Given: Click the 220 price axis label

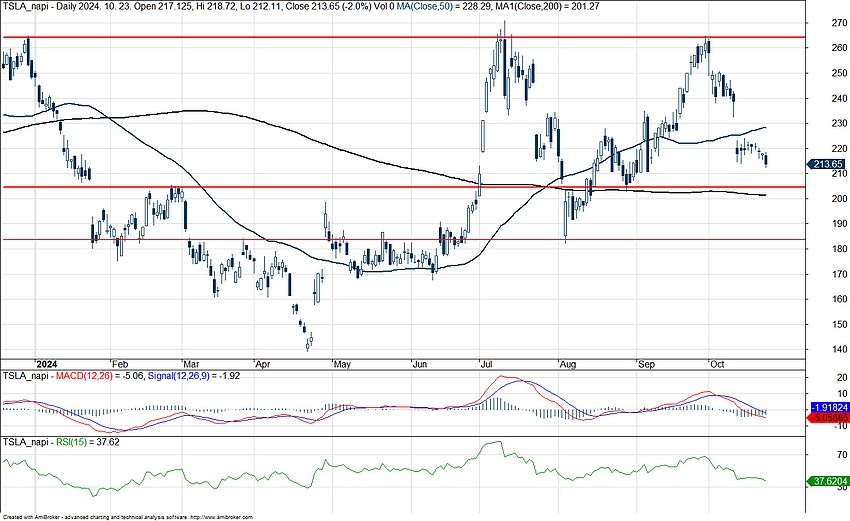Looking at the screenshot, I should [840, 148].
